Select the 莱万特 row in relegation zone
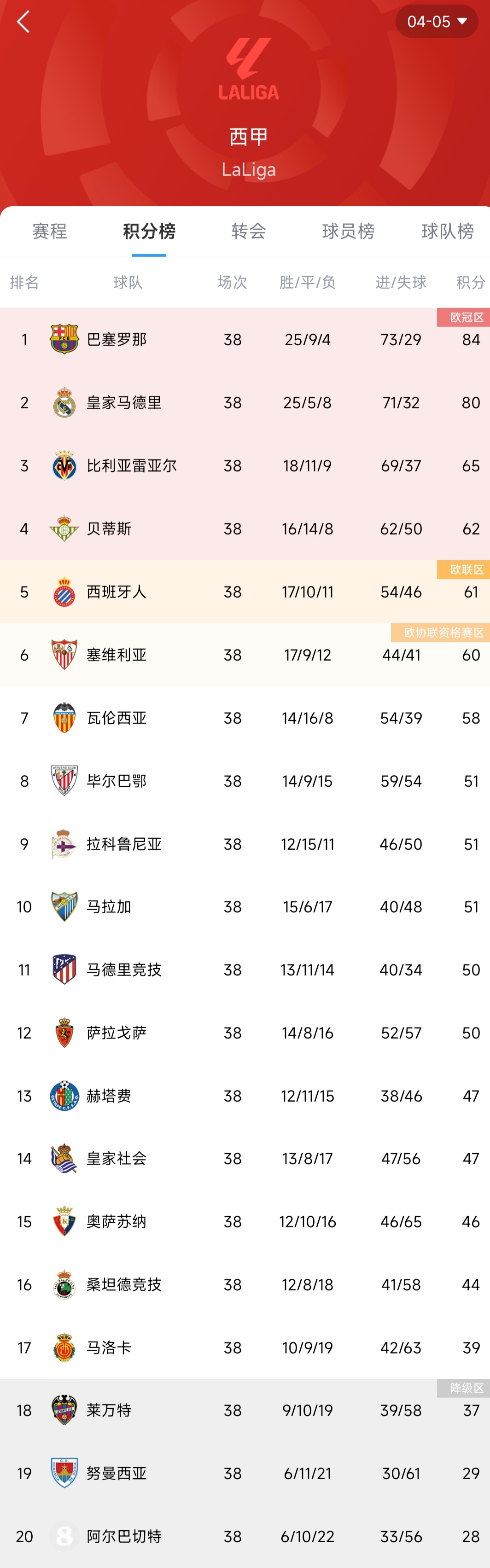This screenshot has width=490, height=1568. [245, 1411]
